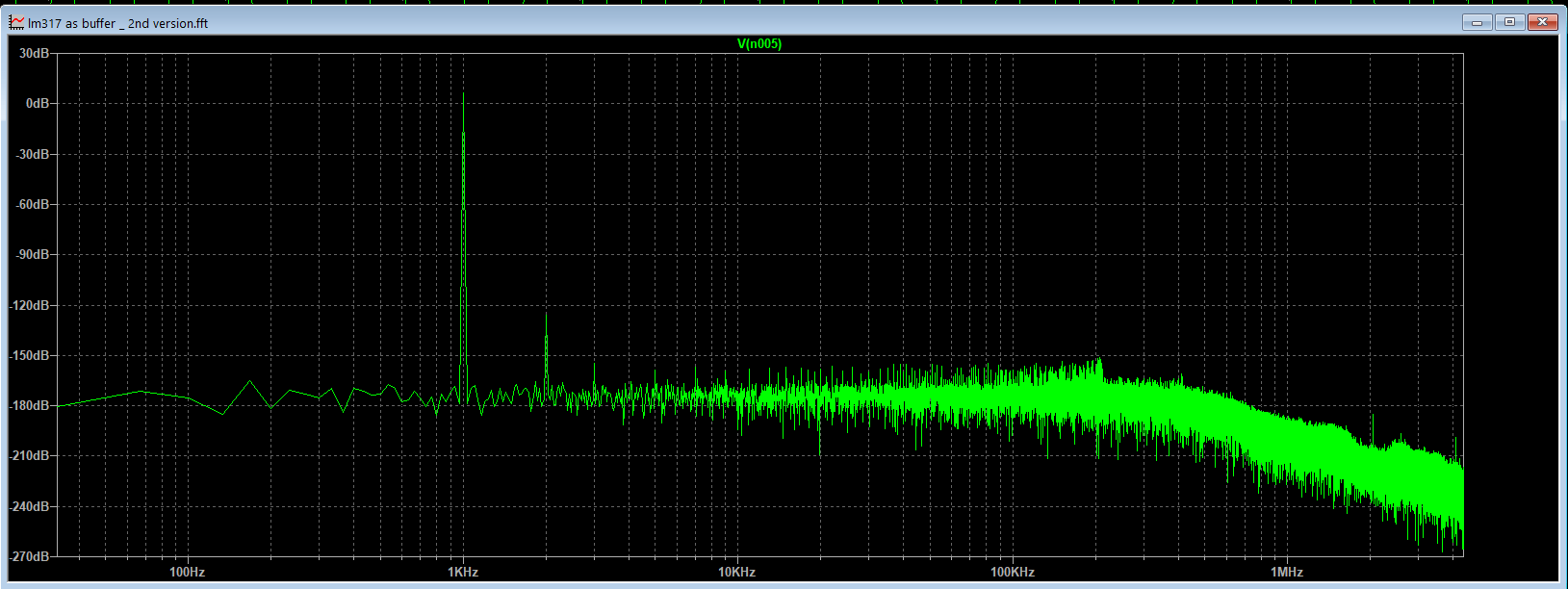Click the -120dB vertical axis label
Viewport: 1568px width, 589px height.
[x=30, y=305]
